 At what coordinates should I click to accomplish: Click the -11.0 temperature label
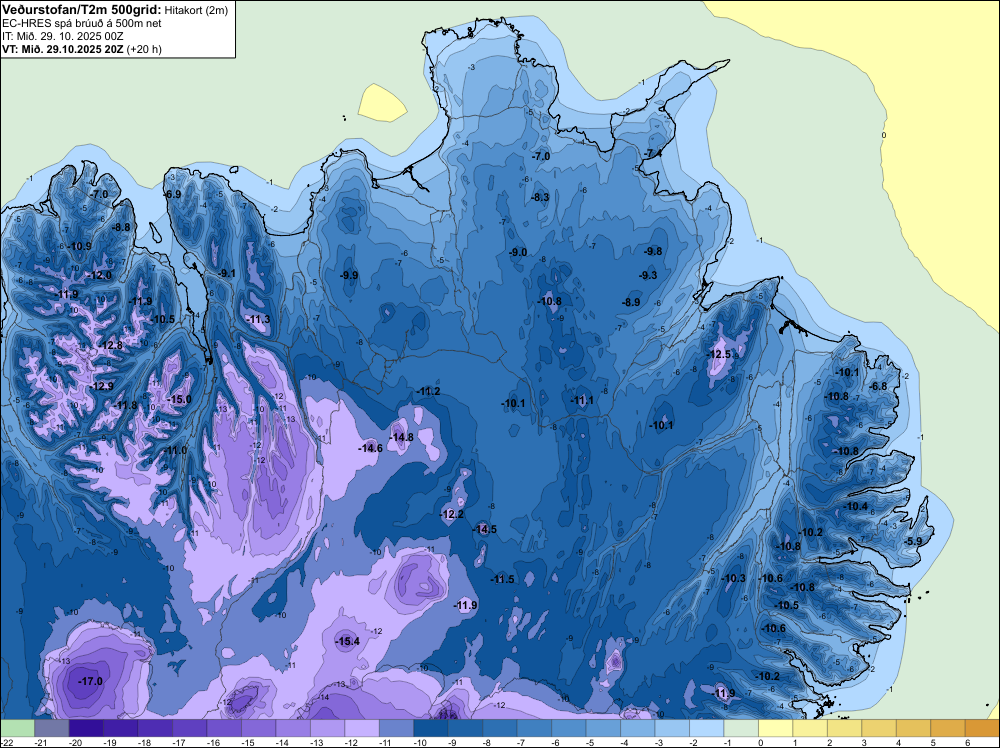tap(175, 450)
